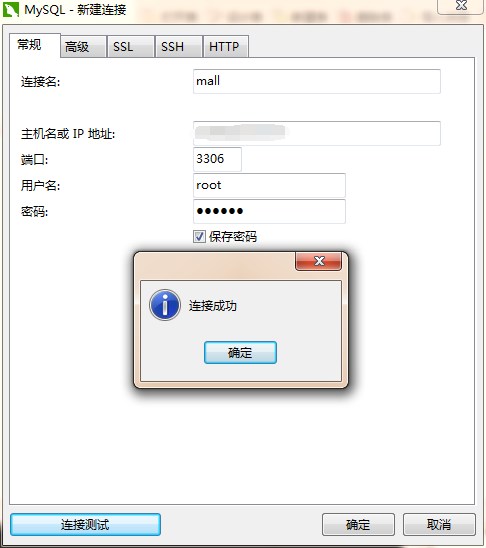Click the Navicat MySQL logo icon

tap(10, 9)
